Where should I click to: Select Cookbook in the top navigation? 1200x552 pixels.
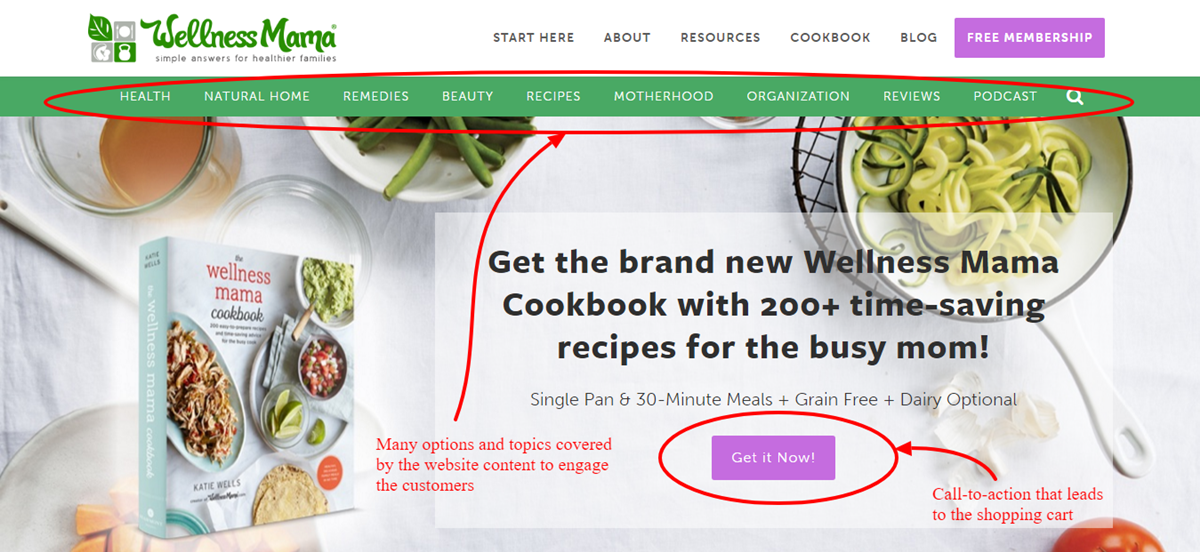[x=830, y=38]
